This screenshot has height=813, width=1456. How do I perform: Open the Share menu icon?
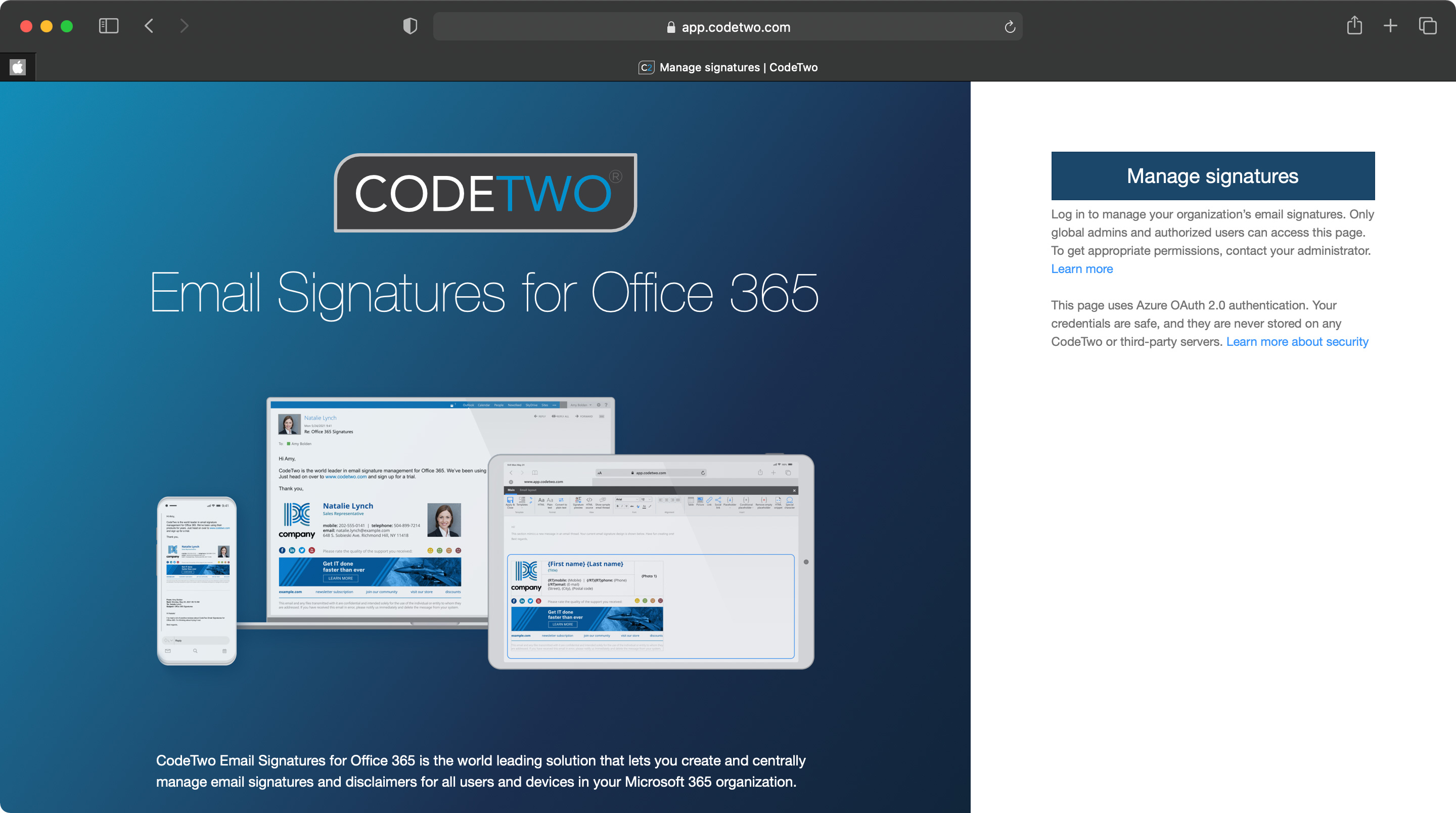[1354, 25]
